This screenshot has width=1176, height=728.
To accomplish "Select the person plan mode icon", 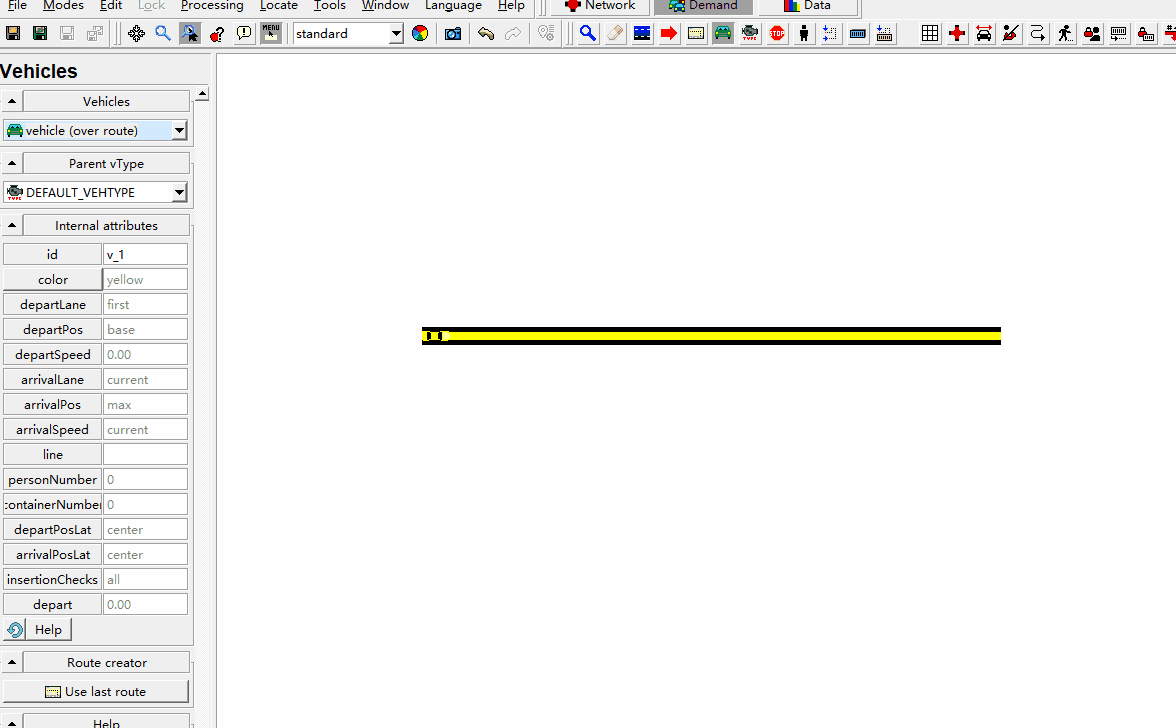I will (x=831, y=34).
